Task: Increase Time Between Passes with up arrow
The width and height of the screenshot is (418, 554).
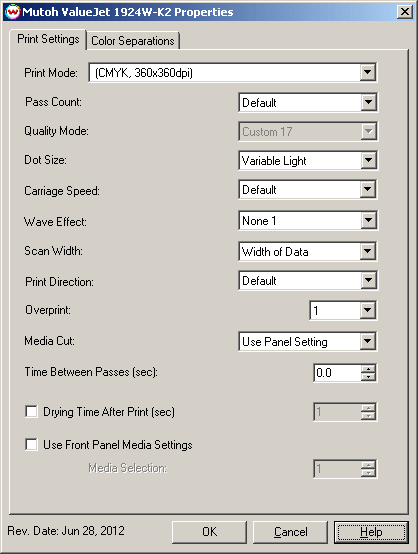Action: click(368, 369)
